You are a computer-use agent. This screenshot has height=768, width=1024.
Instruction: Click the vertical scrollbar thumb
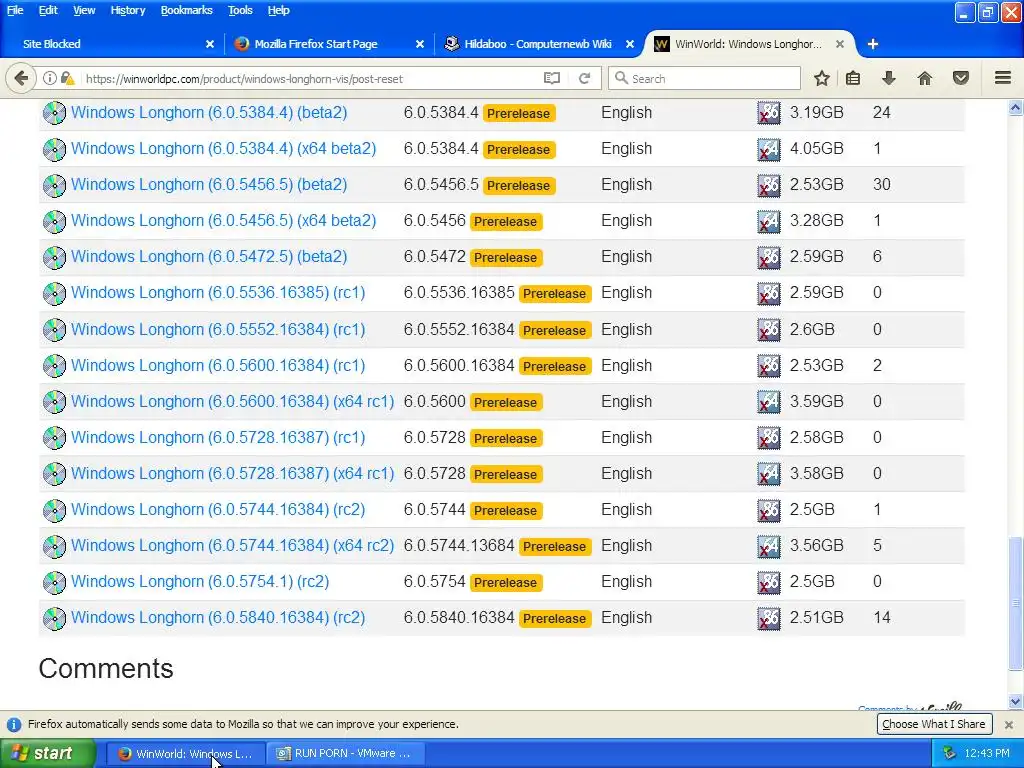point(1015,603)
